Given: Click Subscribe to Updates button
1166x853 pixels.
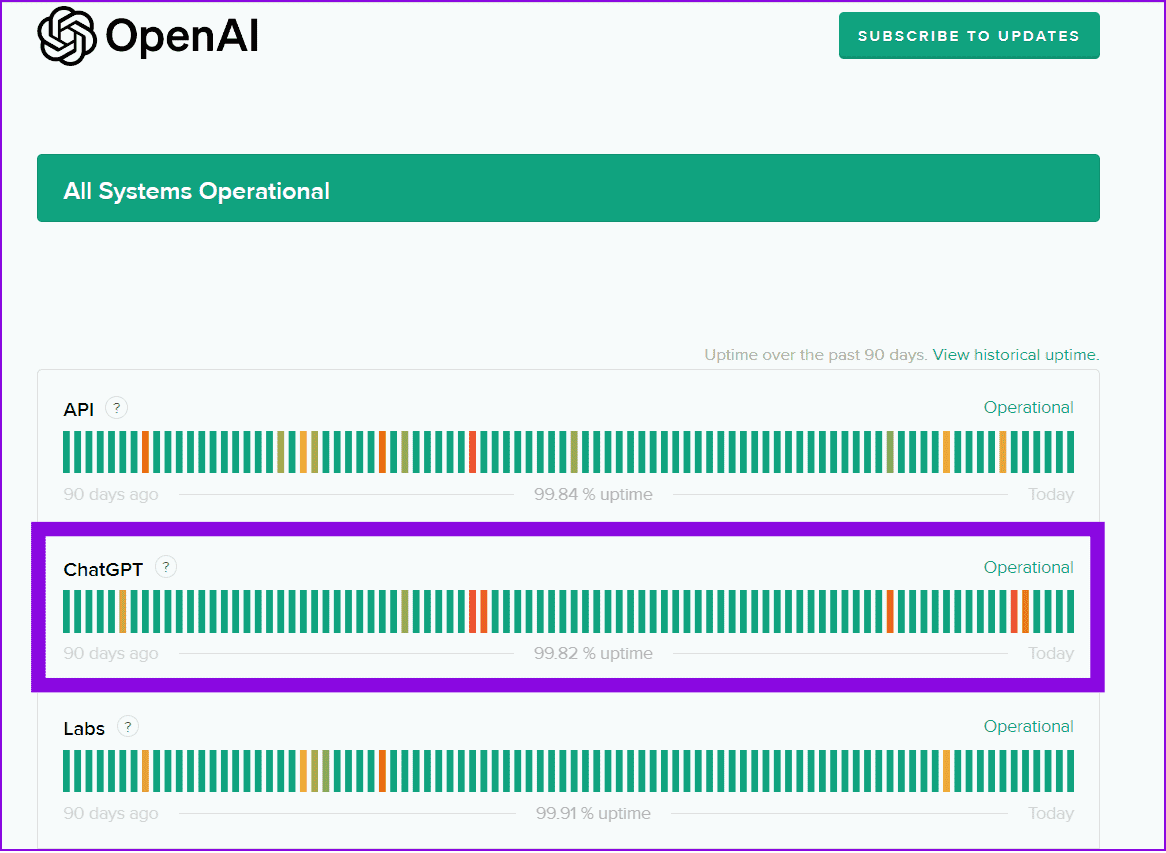Looking at the screenshot, I should point(969,36).
